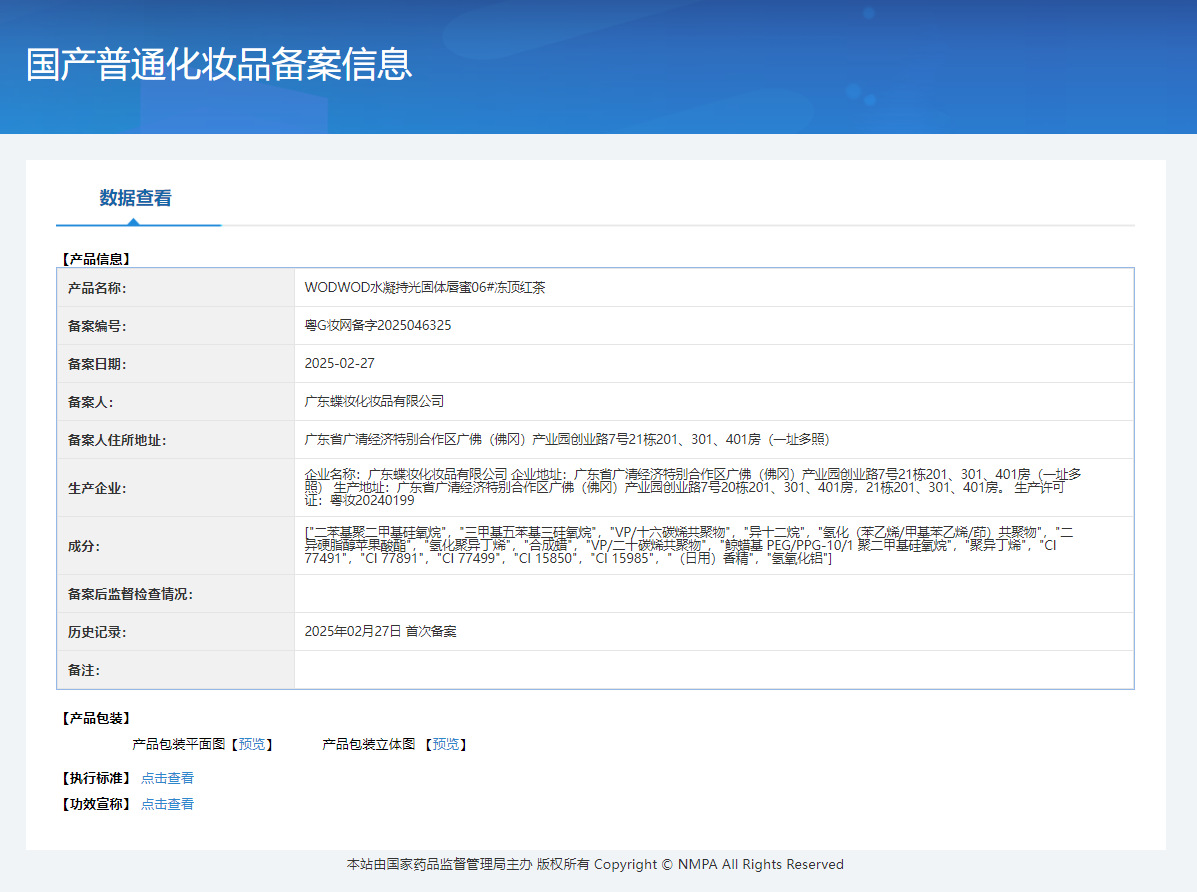Click the 备案编号 row label
This screenshot has height=892, width=1197.
tap(97, 326)
